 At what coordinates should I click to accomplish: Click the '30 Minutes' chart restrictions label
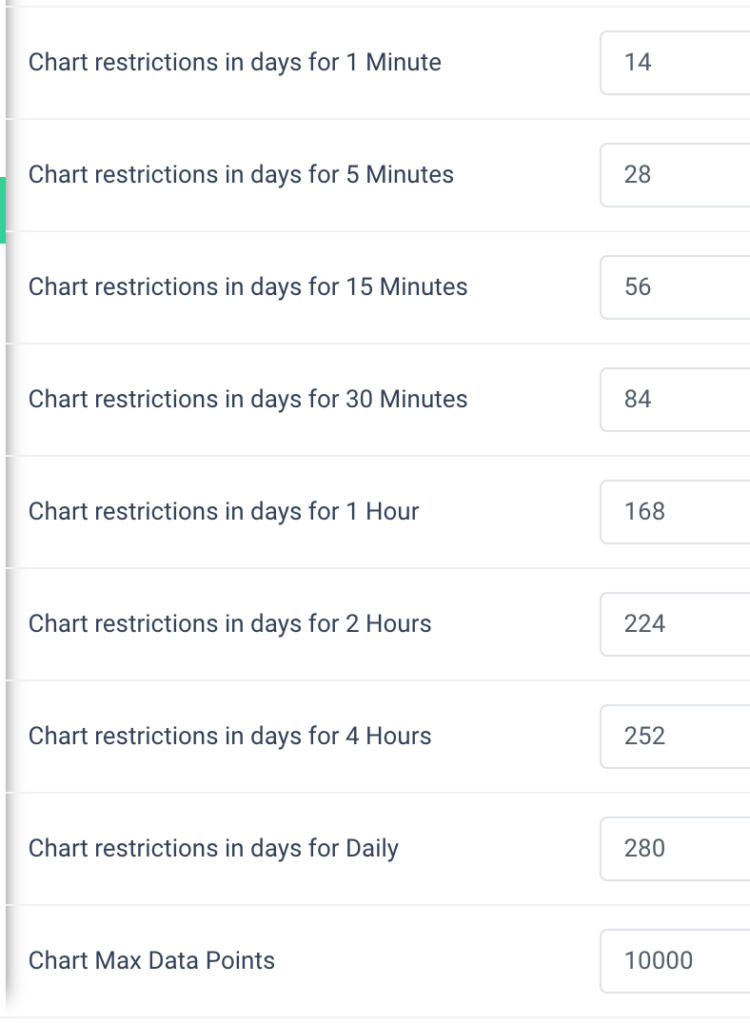[247, 400]
